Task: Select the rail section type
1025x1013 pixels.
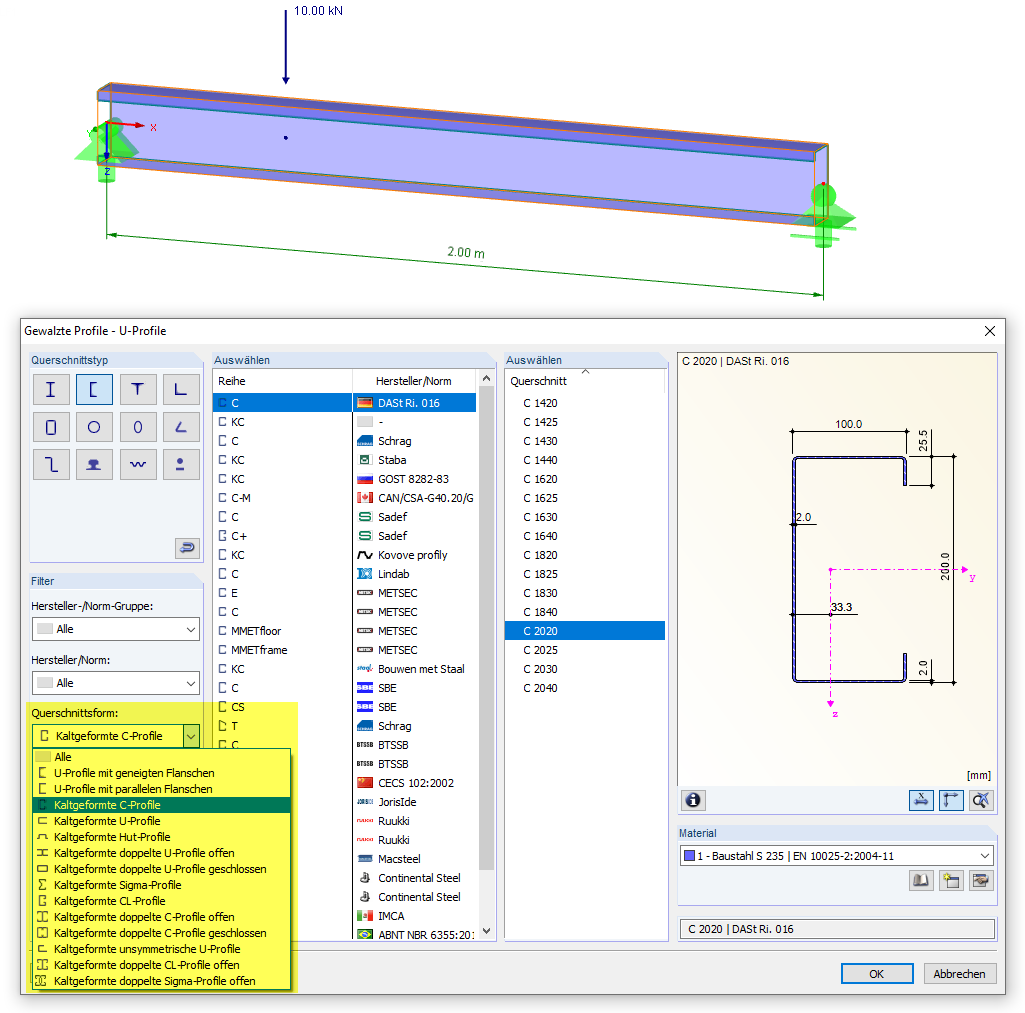Action: point(94,465)
